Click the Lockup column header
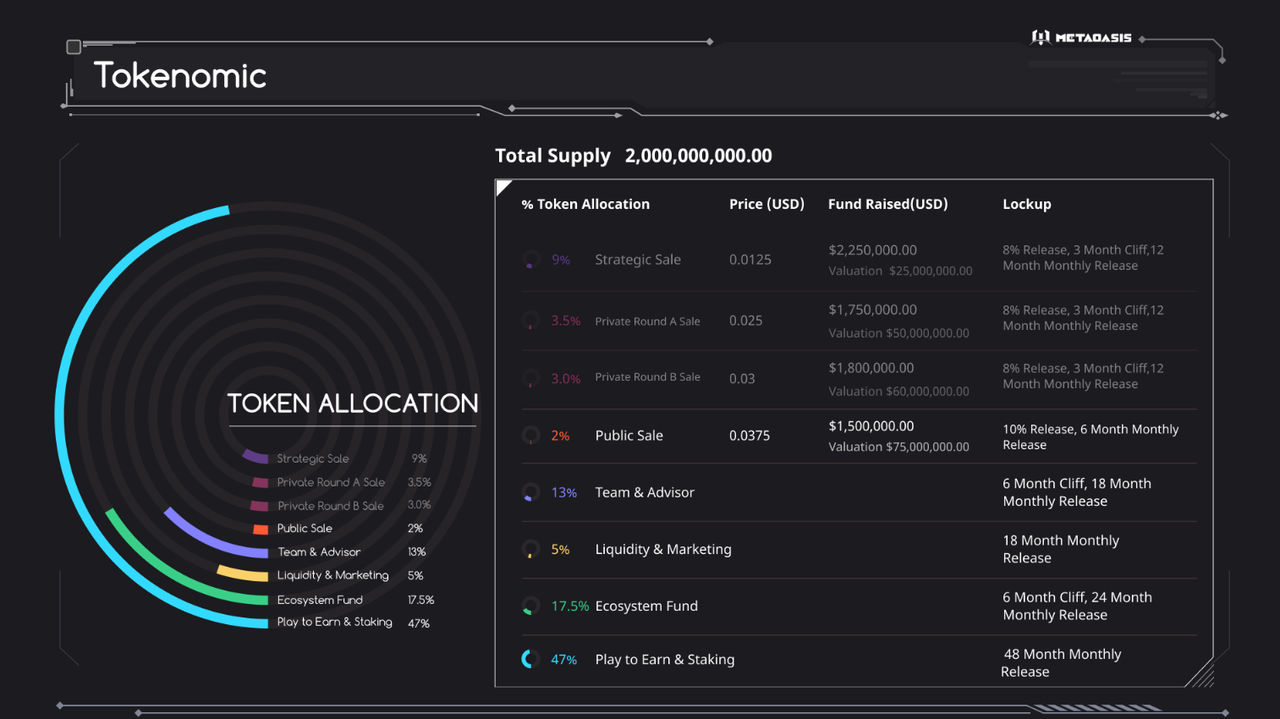 (x=1027, y=204)
